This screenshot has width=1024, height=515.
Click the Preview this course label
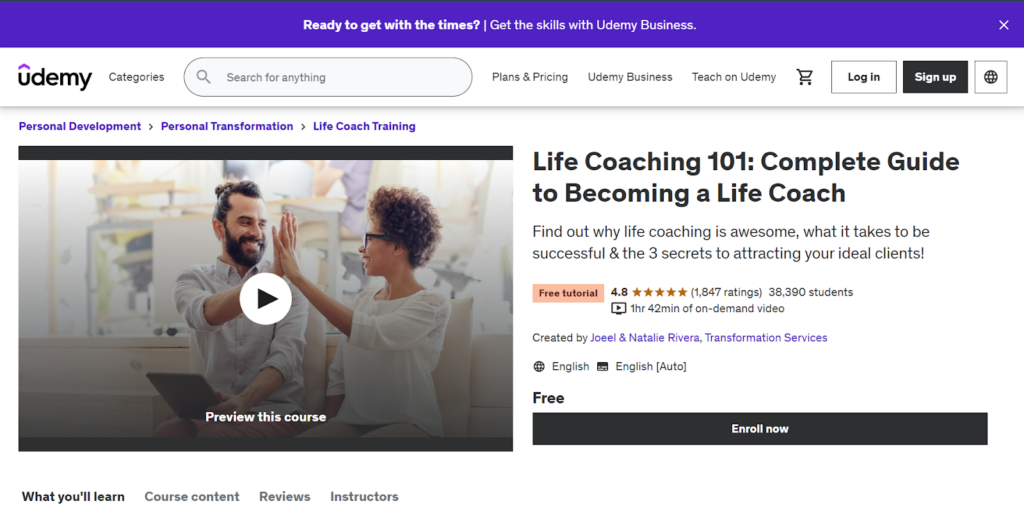(265, 416)
